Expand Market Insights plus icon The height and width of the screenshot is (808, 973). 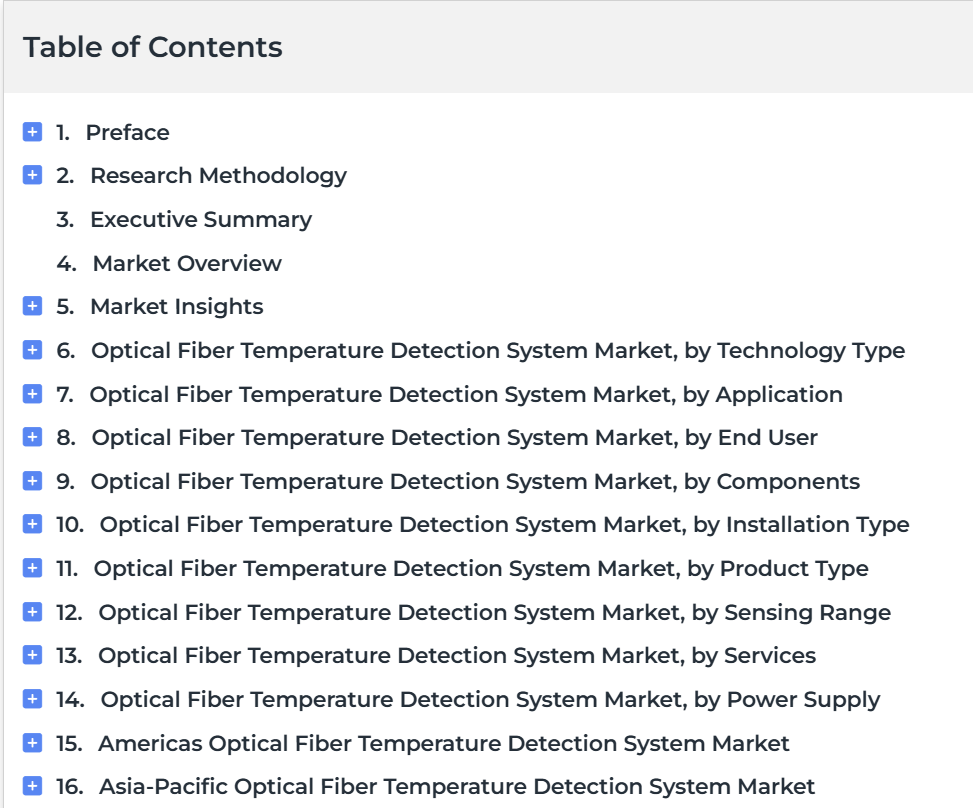(x=32, y=306)
